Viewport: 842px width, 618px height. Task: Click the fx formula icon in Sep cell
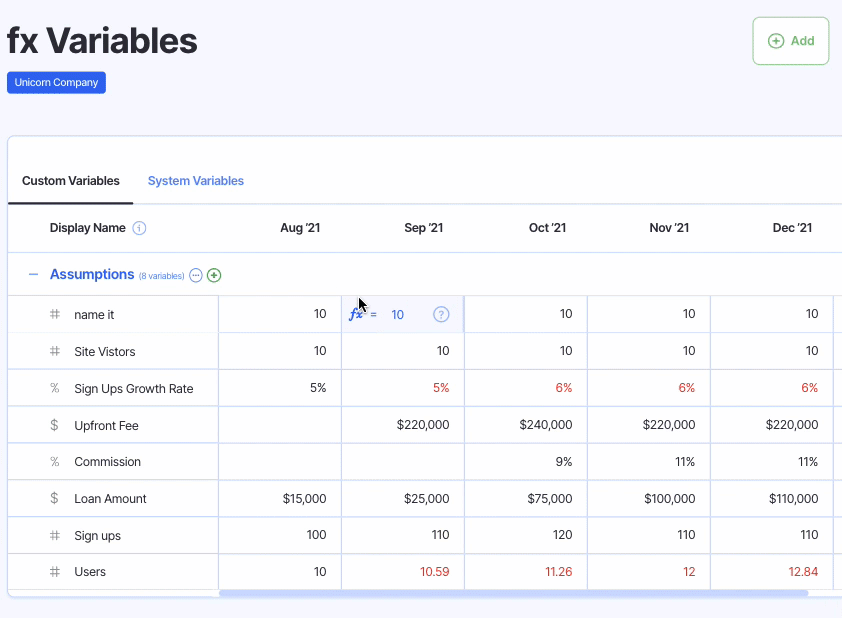click(356, 314)
